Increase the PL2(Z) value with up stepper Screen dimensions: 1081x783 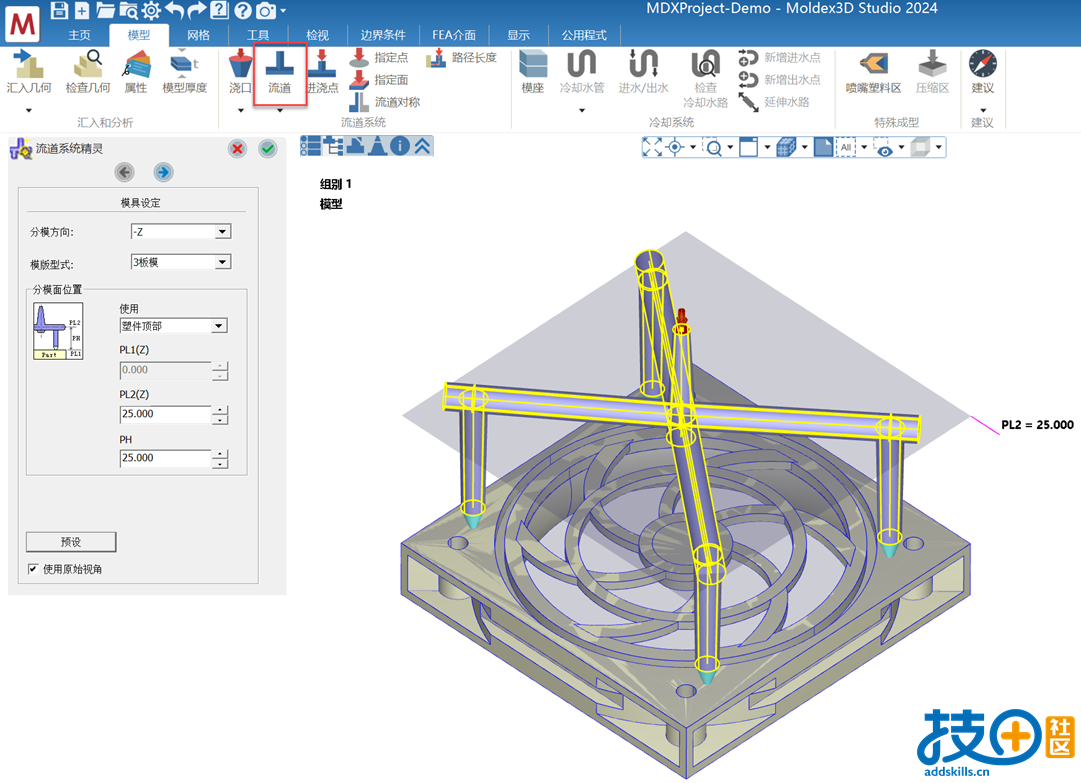click(220, 410)
